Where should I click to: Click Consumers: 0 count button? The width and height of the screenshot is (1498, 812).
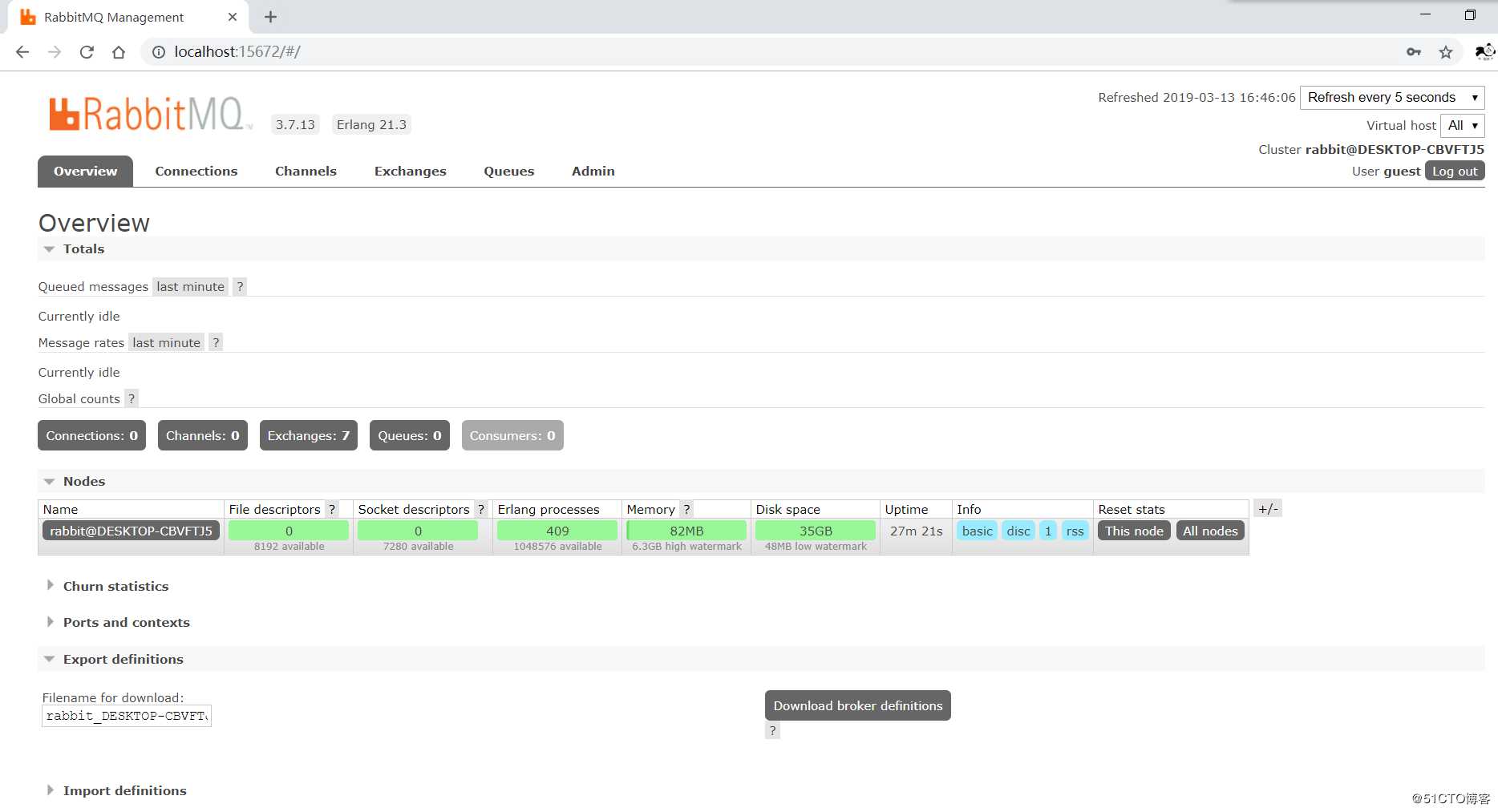(x=512, y=435)
